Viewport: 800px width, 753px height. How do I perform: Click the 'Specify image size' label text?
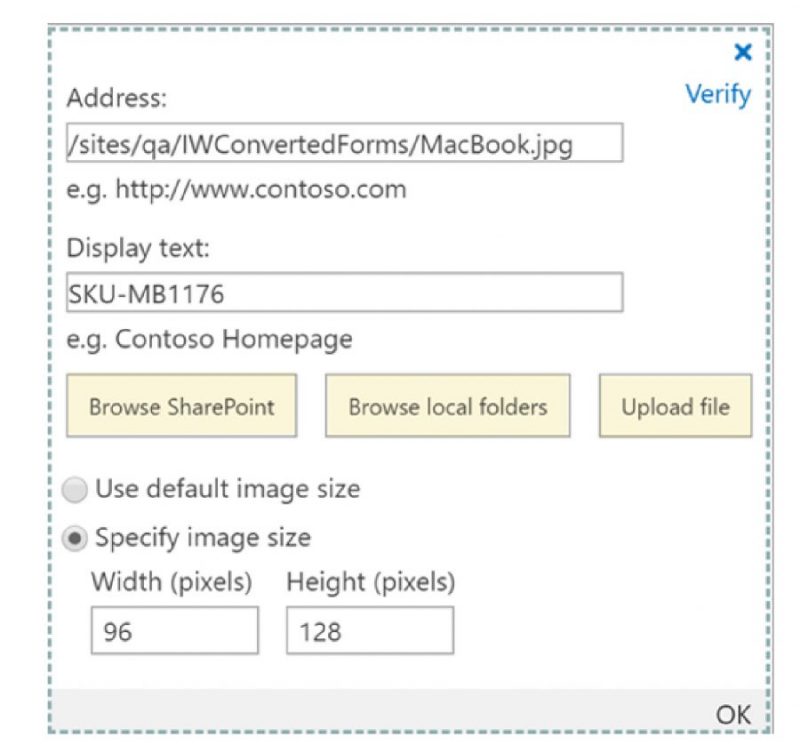tap(202, 538)
